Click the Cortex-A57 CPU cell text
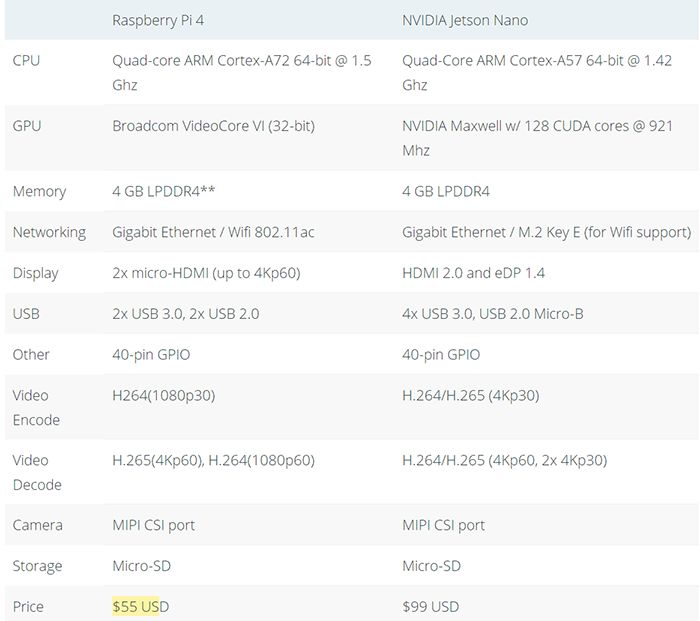Image resolution: width=700 pixels, height=621 pixels. coord(537,73)
